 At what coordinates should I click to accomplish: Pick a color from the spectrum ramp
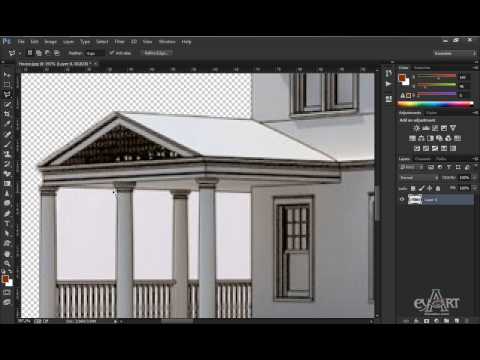coord(436,104)
